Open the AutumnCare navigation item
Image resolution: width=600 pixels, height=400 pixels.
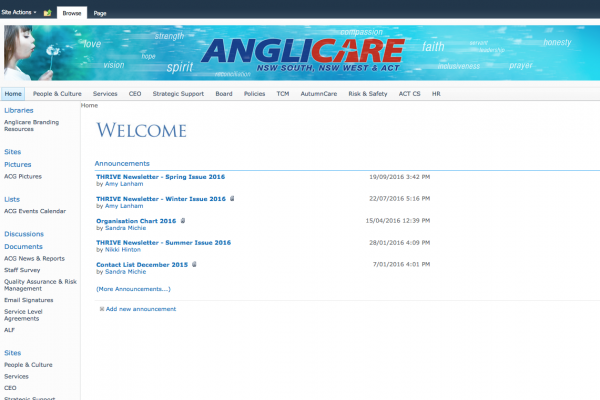coord(319,94)
